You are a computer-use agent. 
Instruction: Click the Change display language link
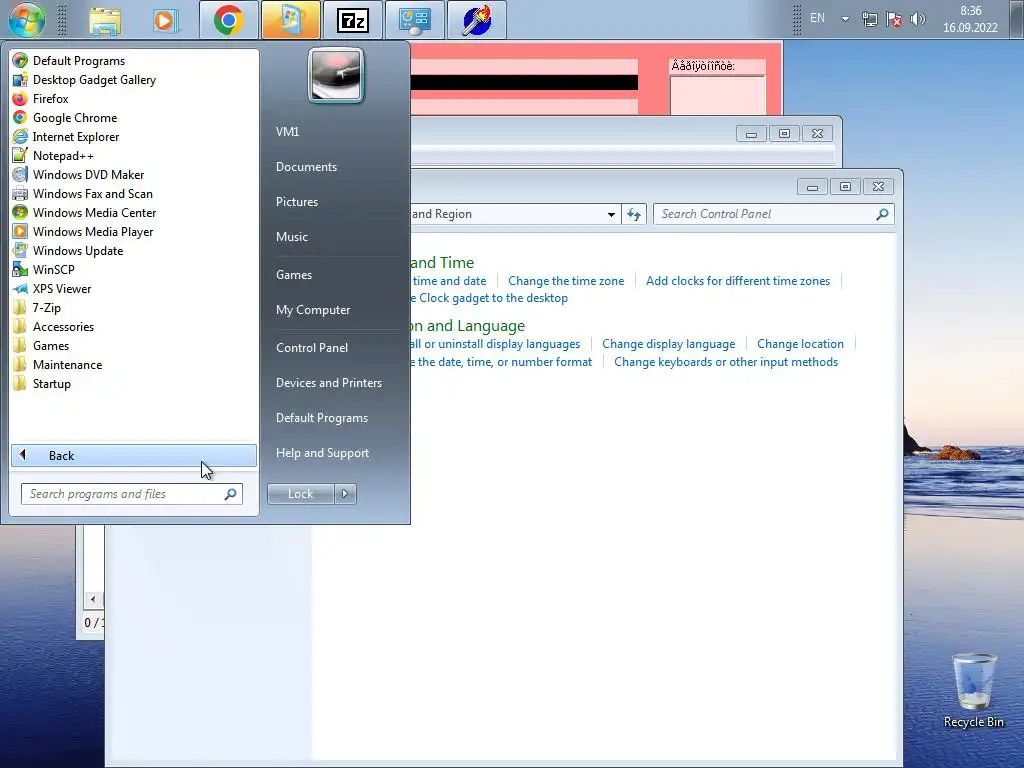[x=669, y=344]
